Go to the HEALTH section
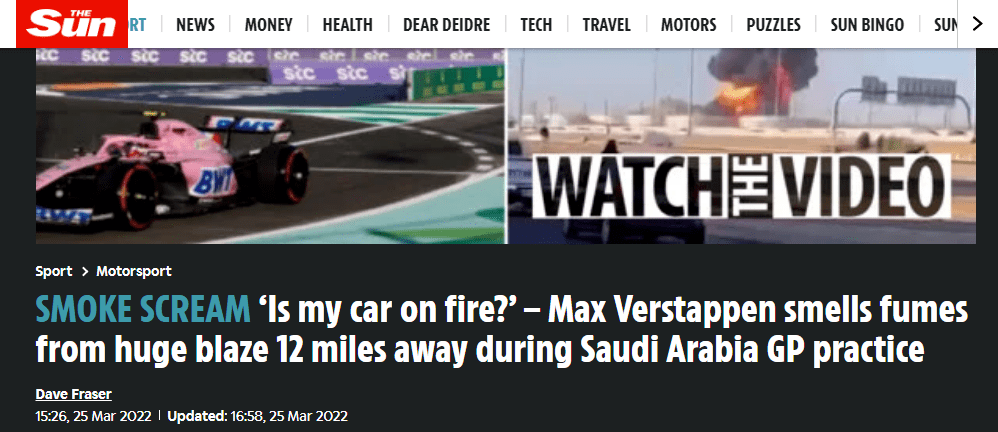The width and height of the screenshot is (998, 432). coord(348,25)
